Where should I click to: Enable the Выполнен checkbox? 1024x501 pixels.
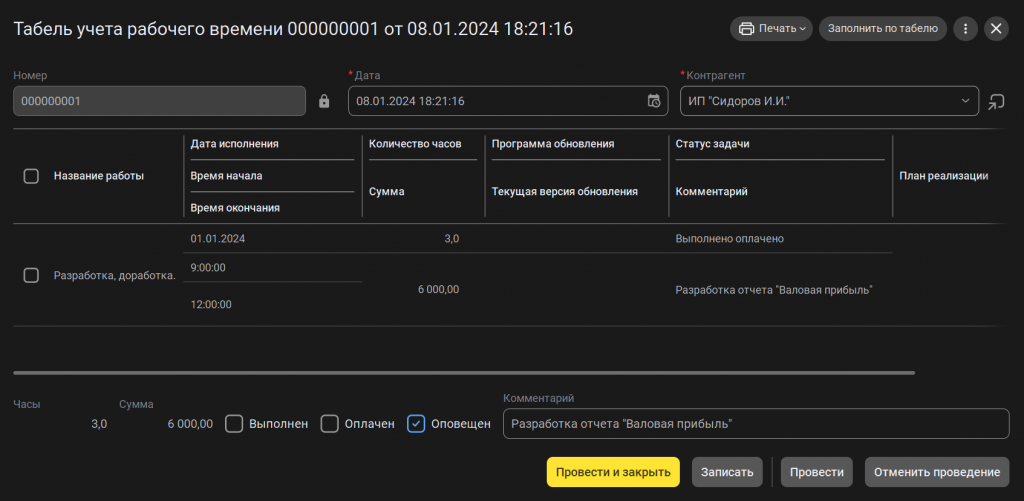(234, 424)
